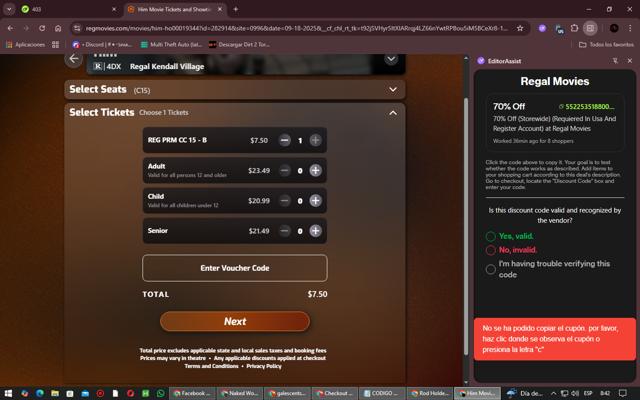Viewport: 640px width, 400px height.
Task: Switch to the CODIGO taskbar window
Action: click(382, 393)
